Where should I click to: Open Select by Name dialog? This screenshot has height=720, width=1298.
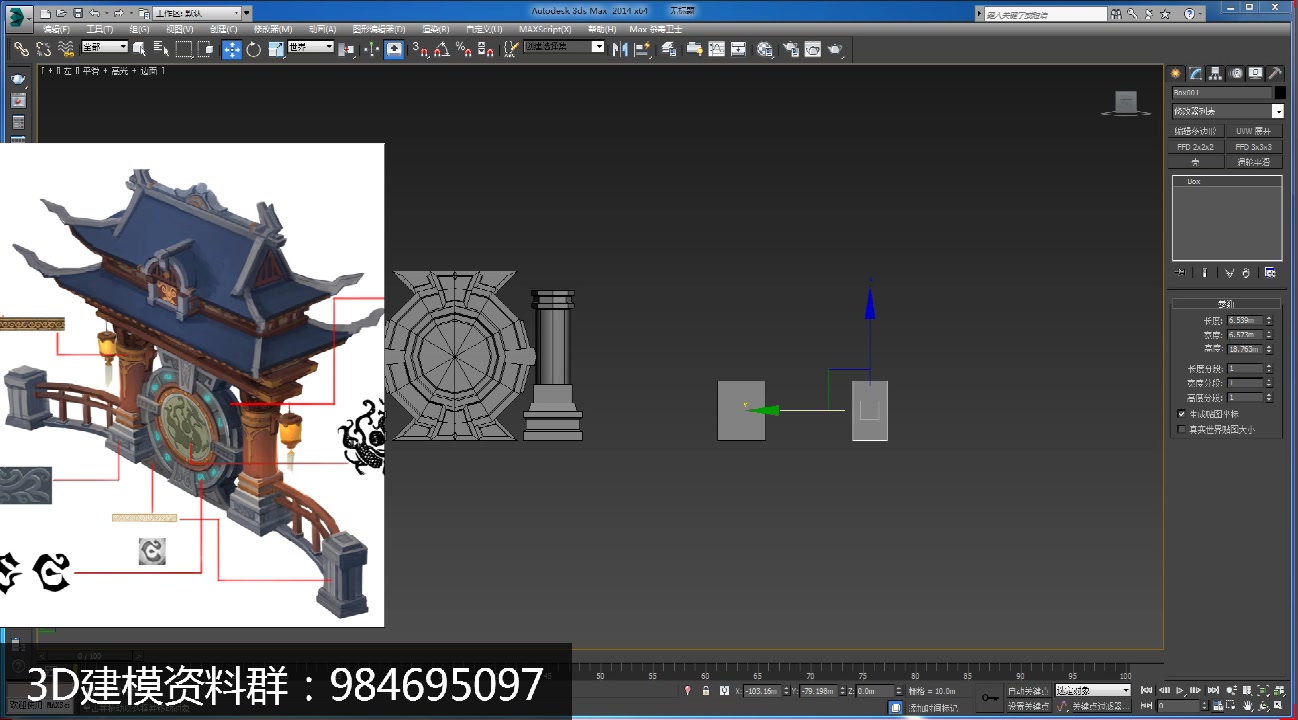coord(161,48)
